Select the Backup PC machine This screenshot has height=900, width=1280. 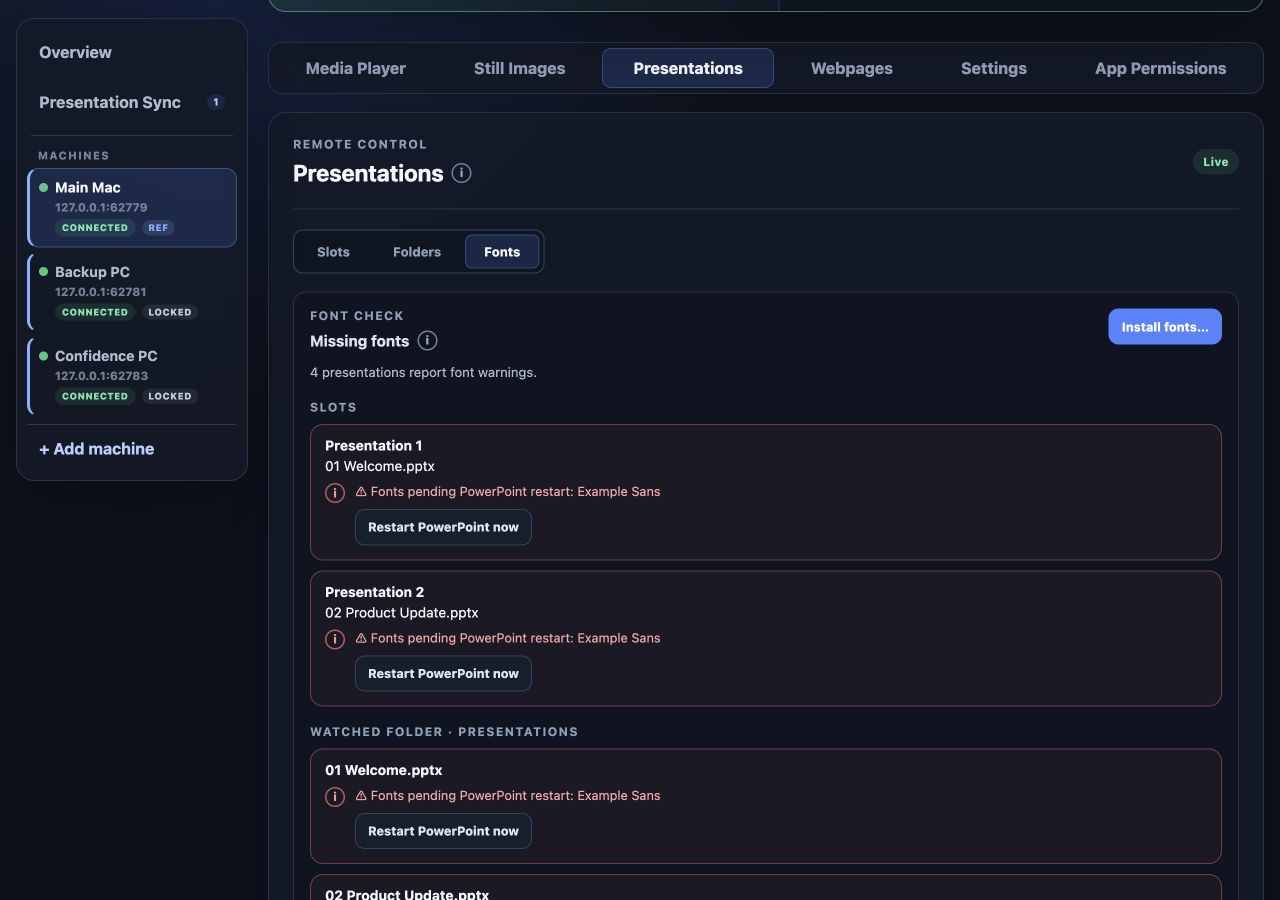point(132,292)
